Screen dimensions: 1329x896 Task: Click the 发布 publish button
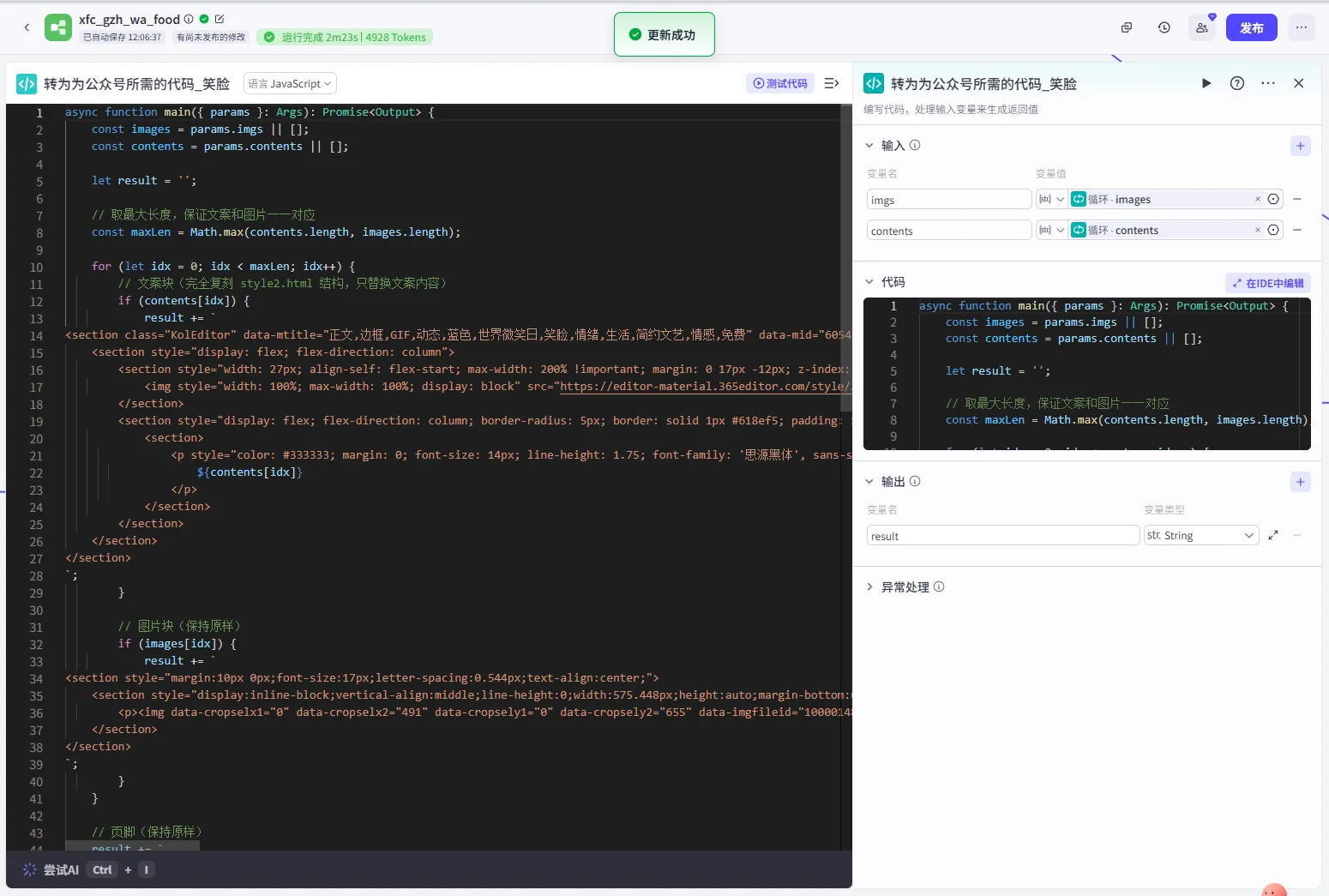pos(1251,27)
